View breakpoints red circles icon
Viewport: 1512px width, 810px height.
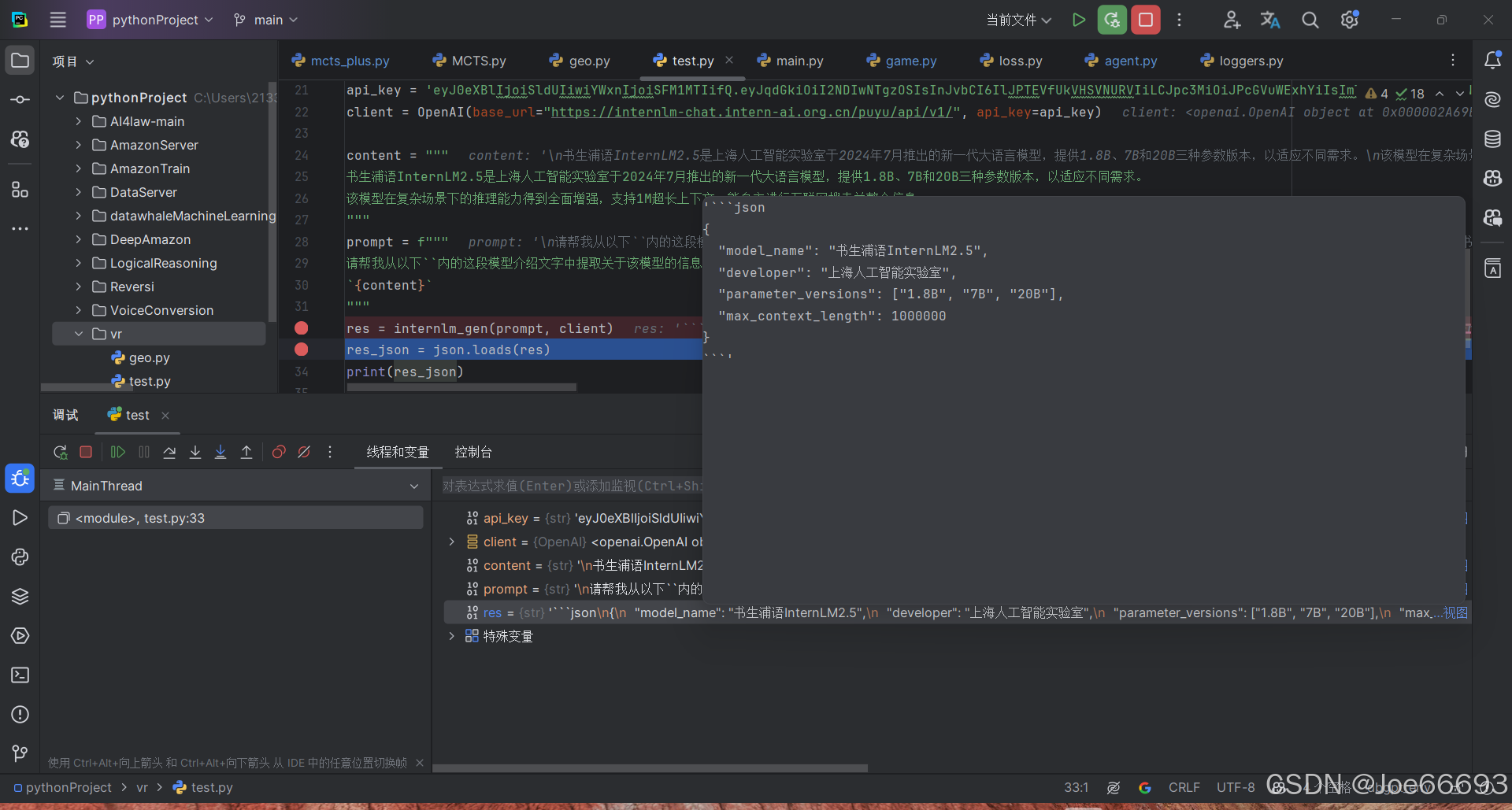tap(279, 452)
